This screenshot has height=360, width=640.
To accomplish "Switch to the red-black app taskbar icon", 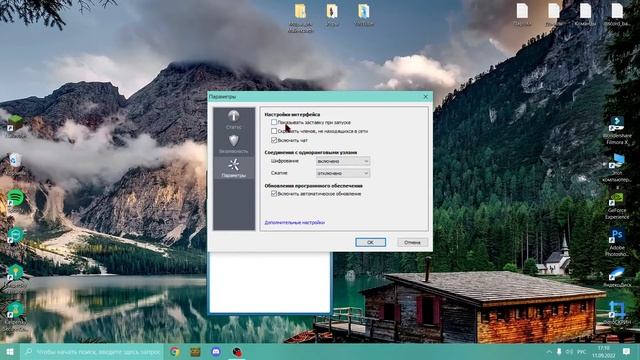I will [237, 351].
